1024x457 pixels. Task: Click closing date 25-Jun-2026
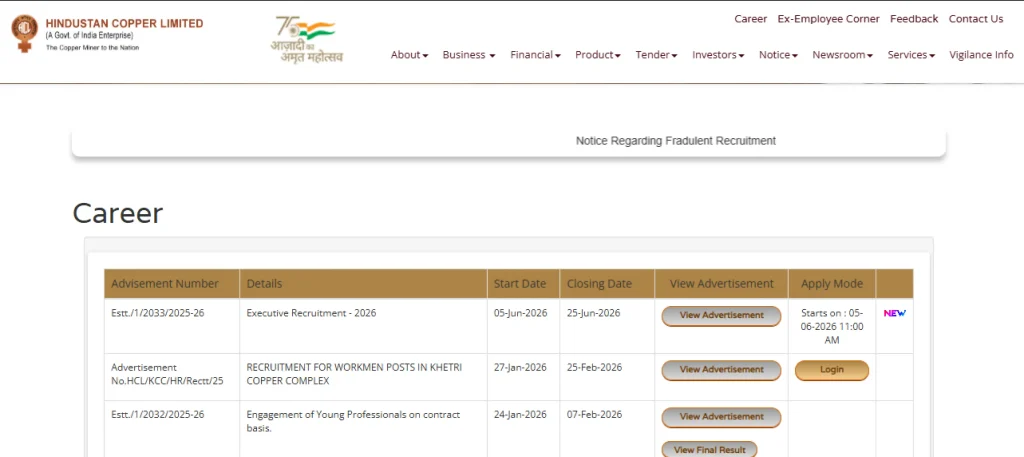[x=594, y=313]
